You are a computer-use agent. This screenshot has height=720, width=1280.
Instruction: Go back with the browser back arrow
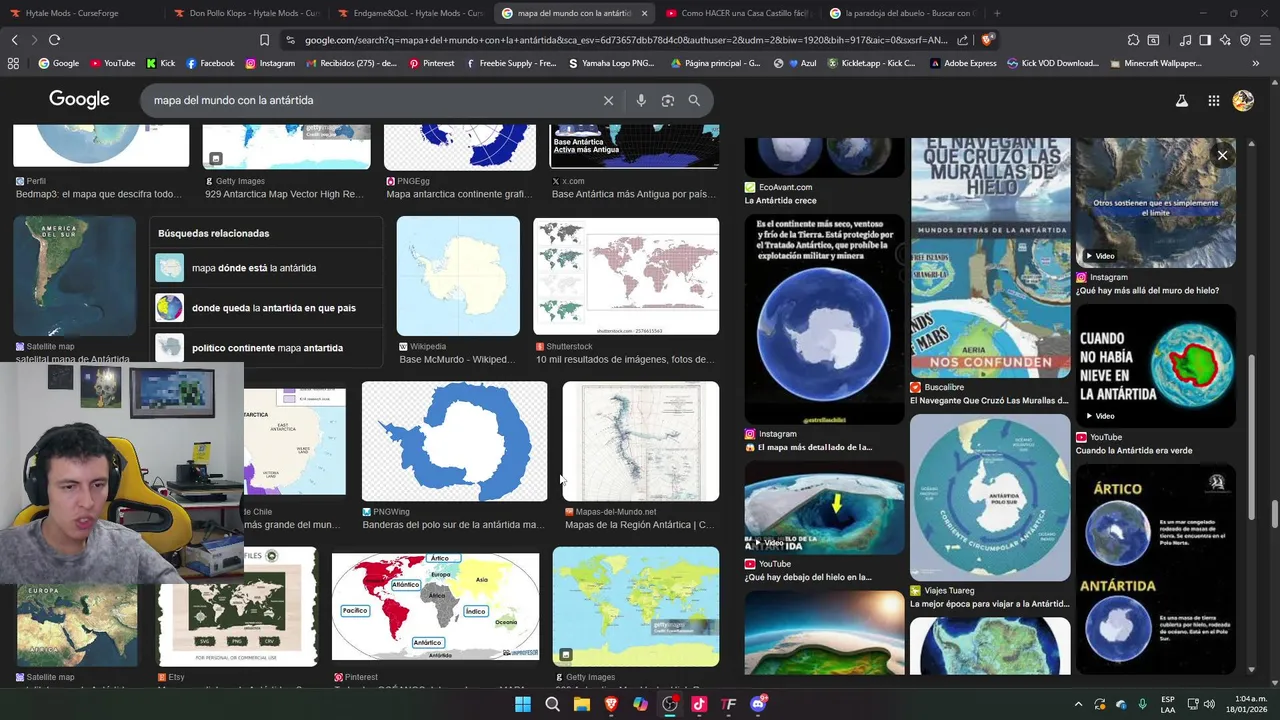coord(14,40)
